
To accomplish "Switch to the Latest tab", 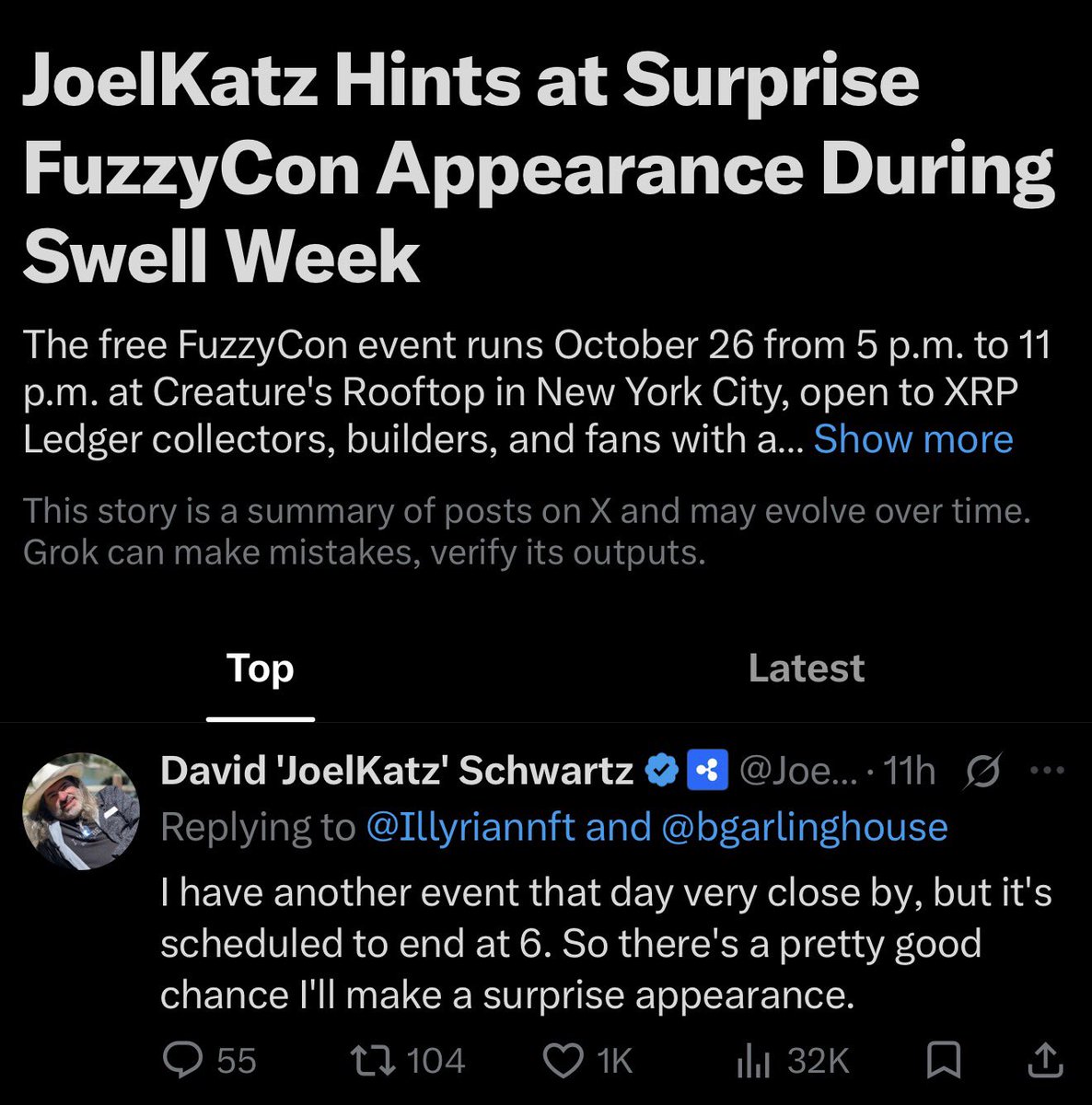I will pyautogui.click(x=806, y=669).
